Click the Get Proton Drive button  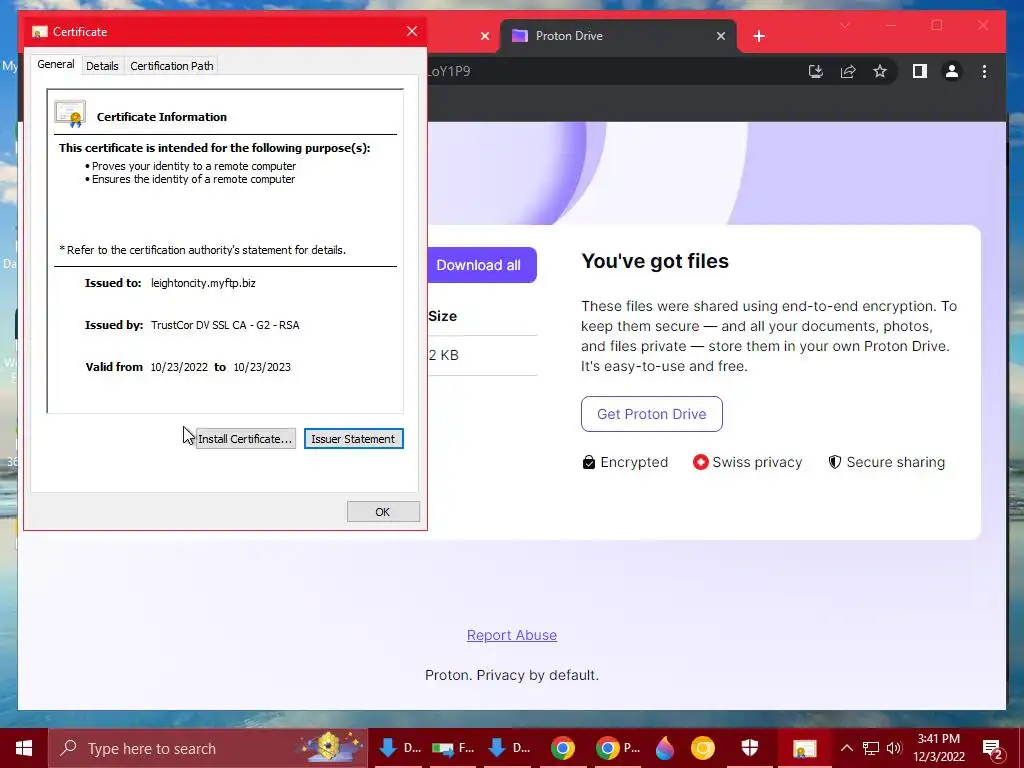pos(652,414)
